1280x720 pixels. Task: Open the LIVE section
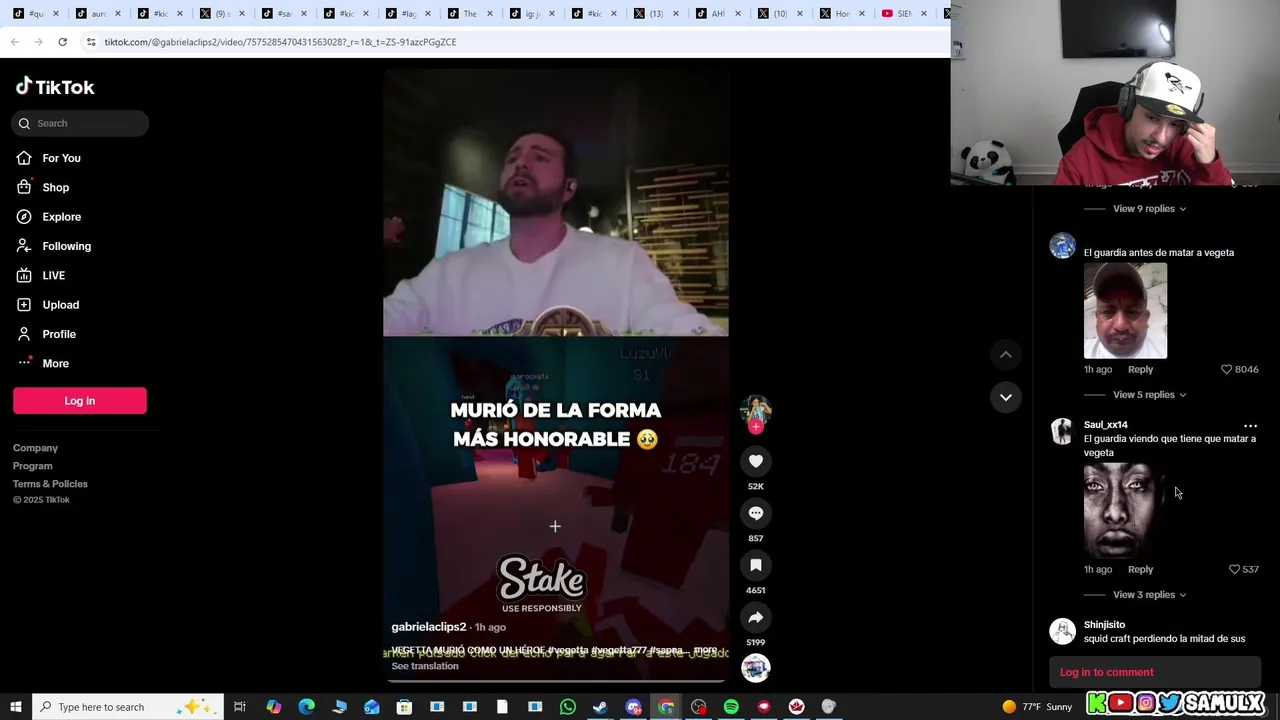[x=53, y=275]
